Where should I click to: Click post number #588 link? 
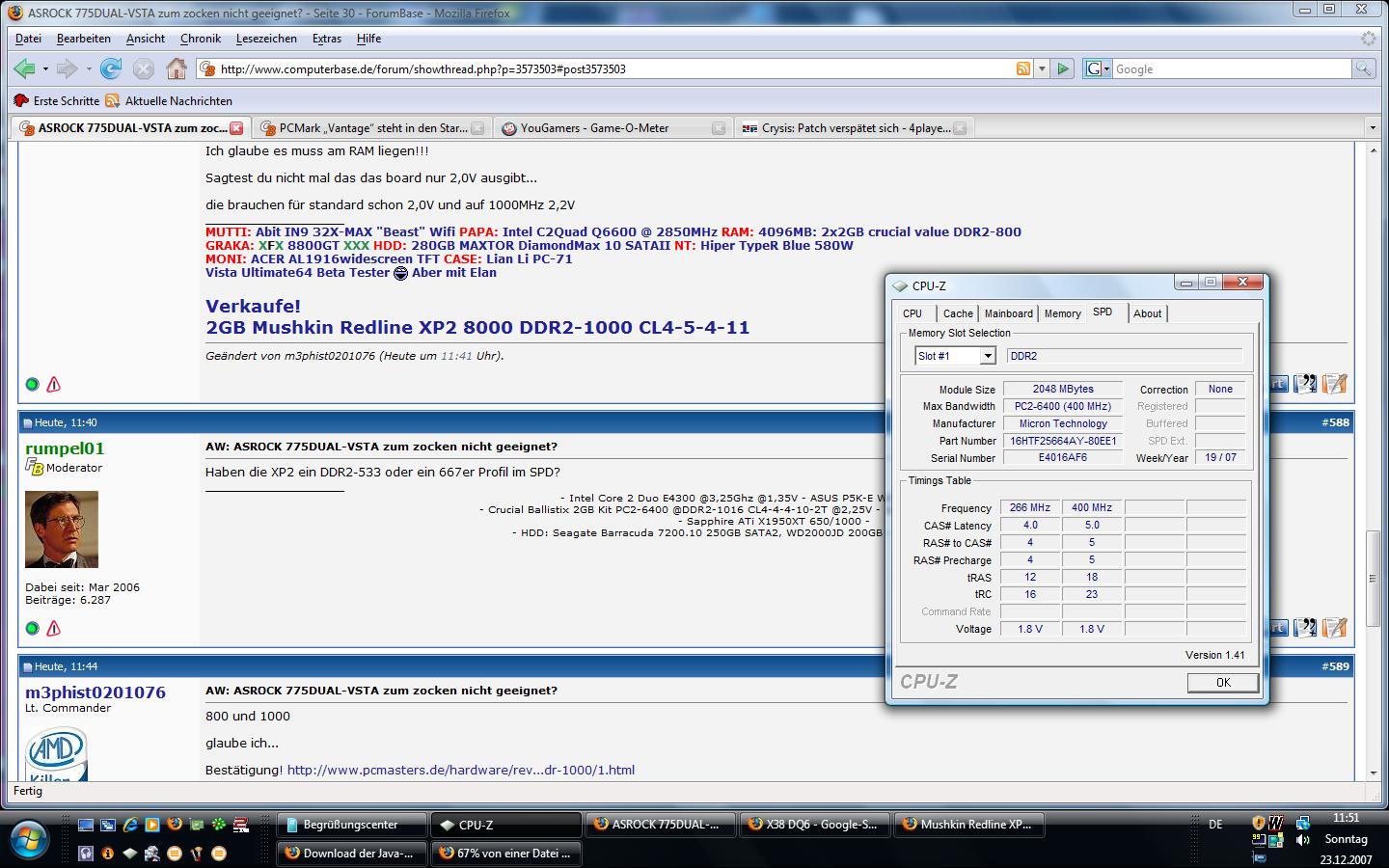[1337, 422]
